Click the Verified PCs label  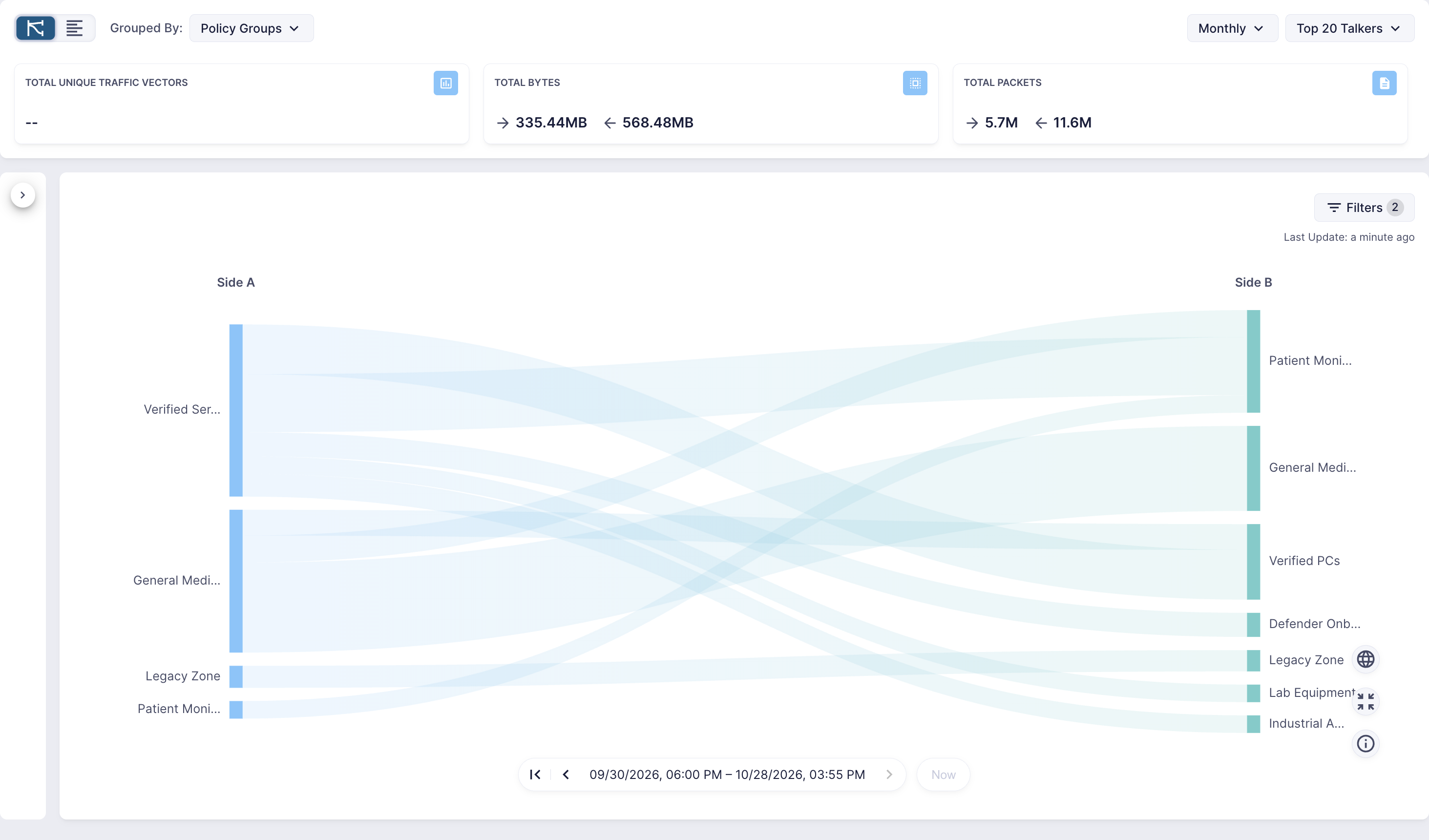coord(1304,561)
